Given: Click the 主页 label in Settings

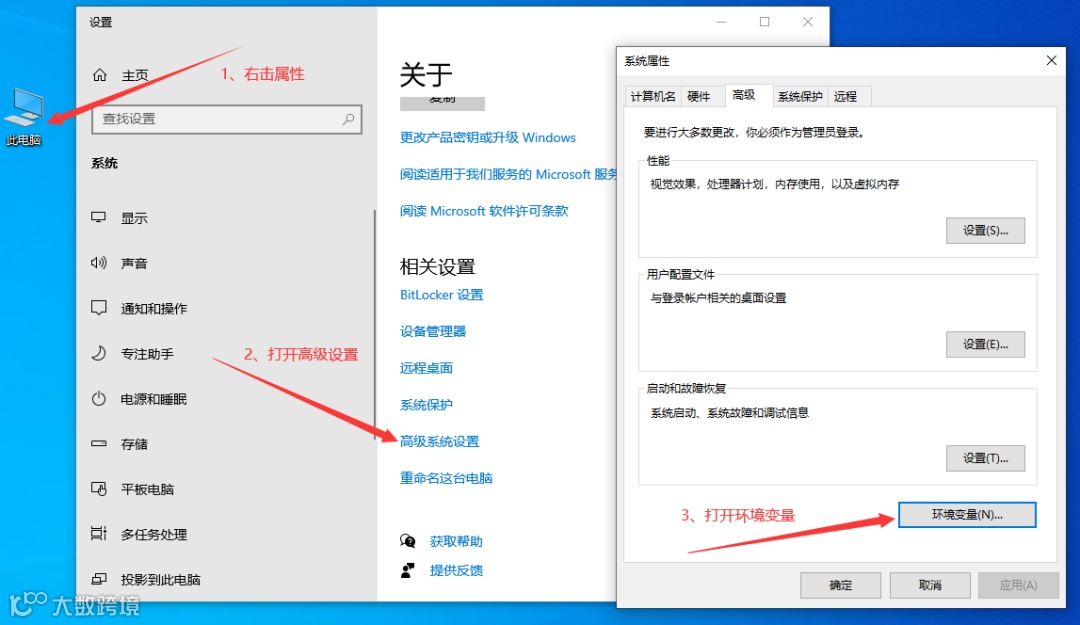Looking at the screenshot, I should [135, 75].
